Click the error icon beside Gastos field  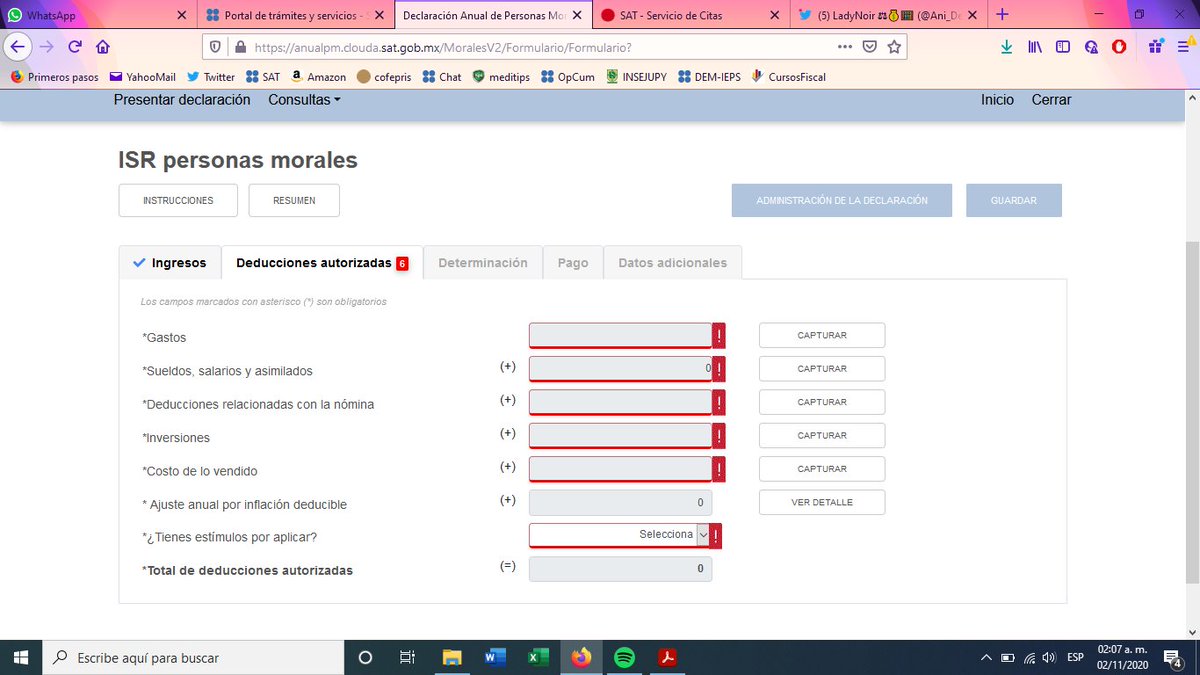point(719,335)
